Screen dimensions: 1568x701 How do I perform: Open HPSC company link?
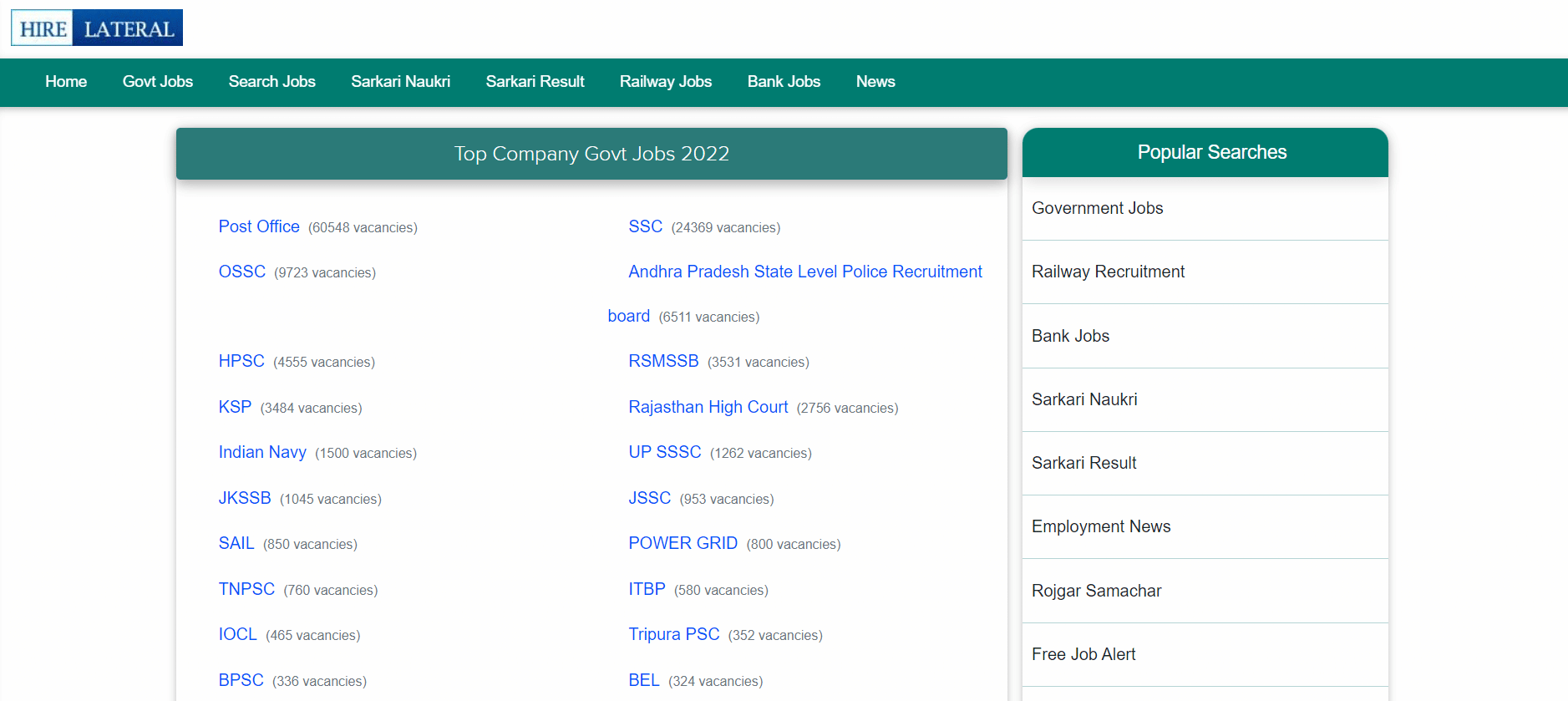241,361
